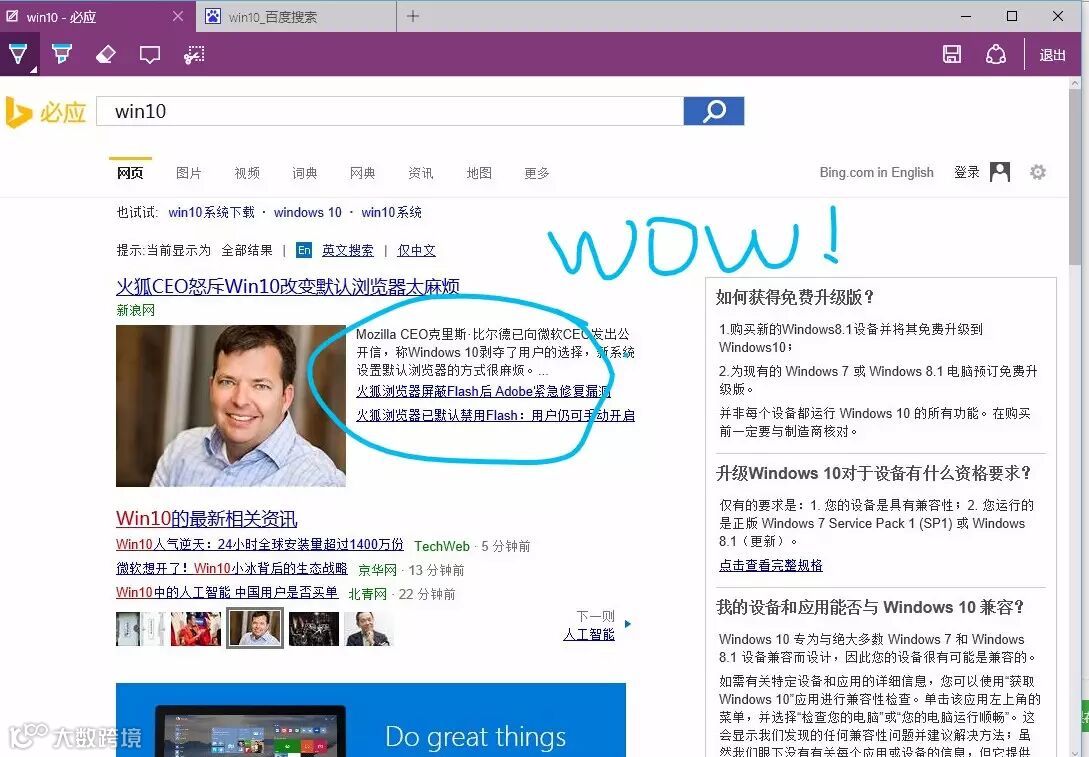The width and height of the screenshot is (1089, 757).
Task: Maximize the browser window
Action: [x=1012, y=16]
